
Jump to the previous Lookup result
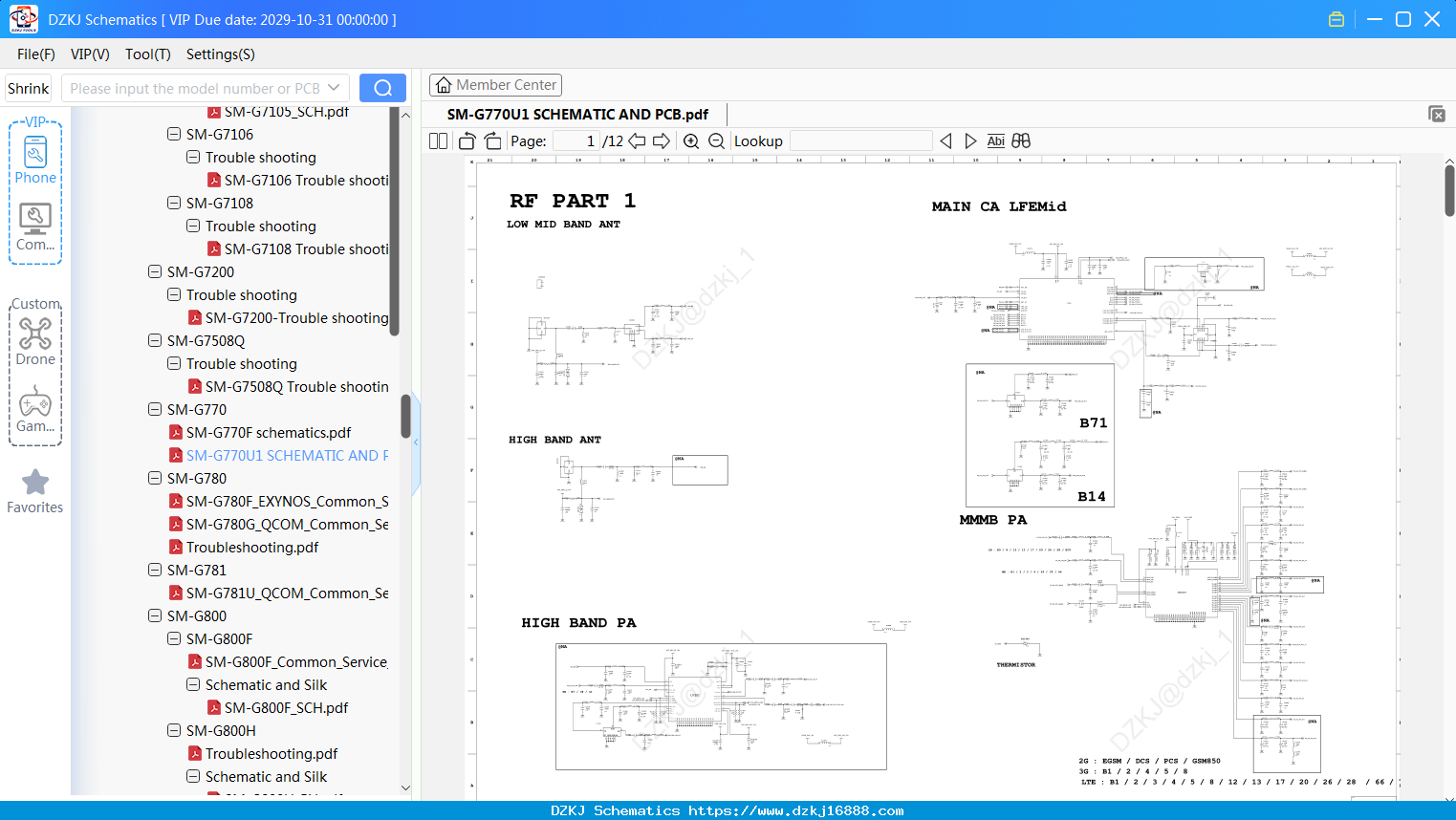[945, 141]
